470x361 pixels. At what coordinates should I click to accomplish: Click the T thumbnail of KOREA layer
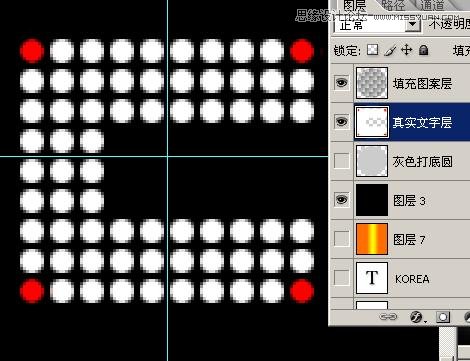[x=372, y=278]
